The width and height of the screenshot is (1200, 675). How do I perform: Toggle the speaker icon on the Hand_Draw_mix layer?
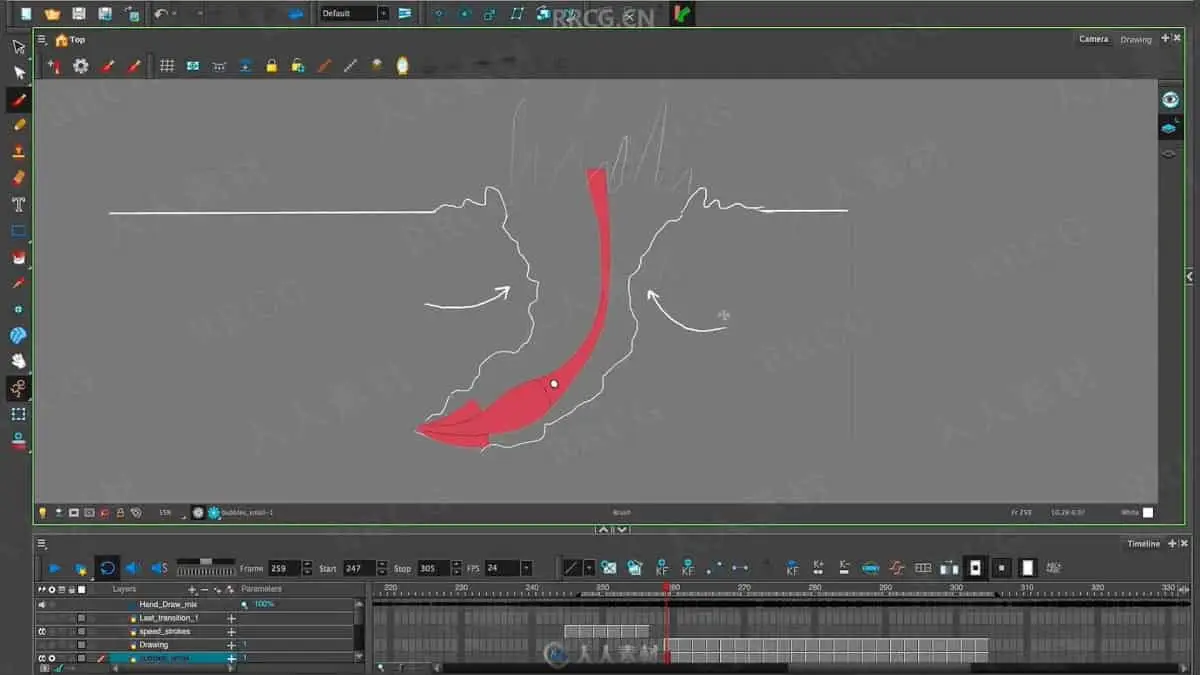42,604
